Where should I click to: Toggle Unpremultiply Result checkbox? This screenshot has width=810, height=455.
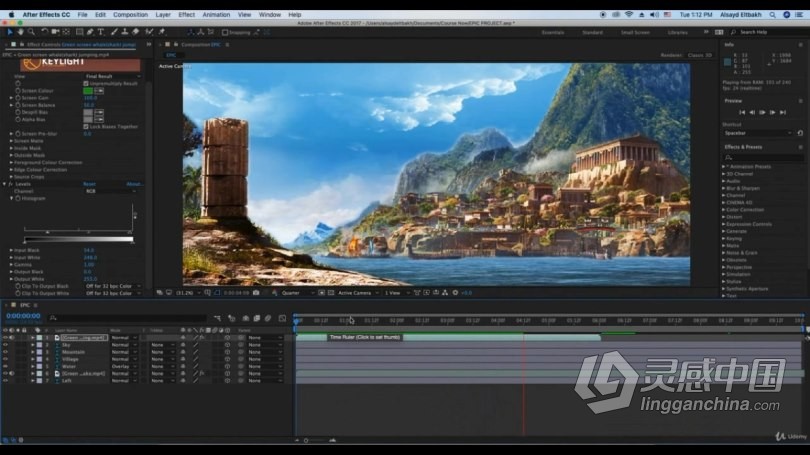pos(86,83)
